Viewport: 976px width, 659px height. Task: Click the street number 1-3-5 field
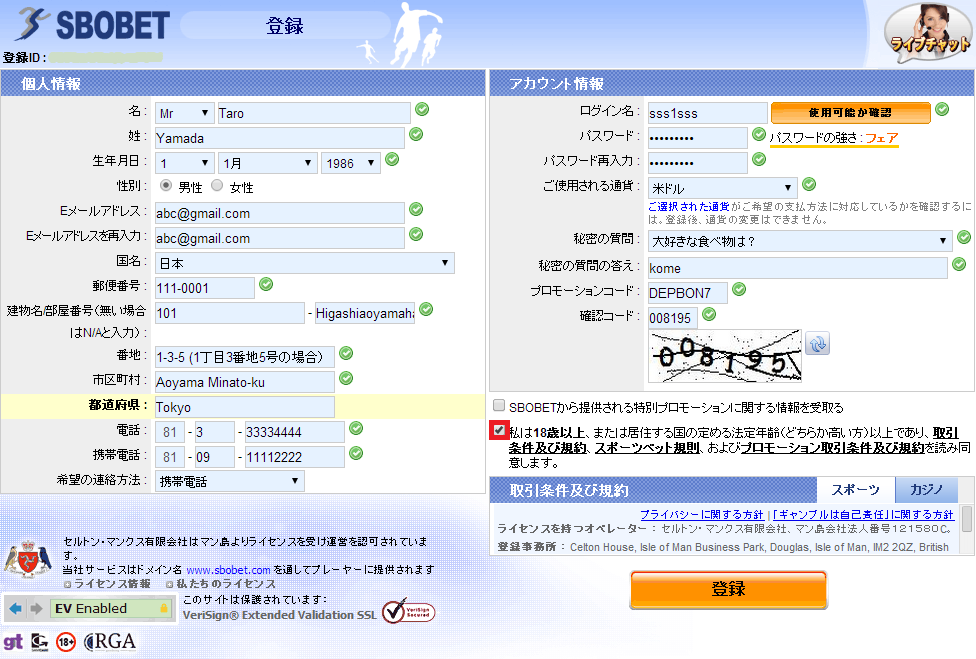tap(245, 357)
